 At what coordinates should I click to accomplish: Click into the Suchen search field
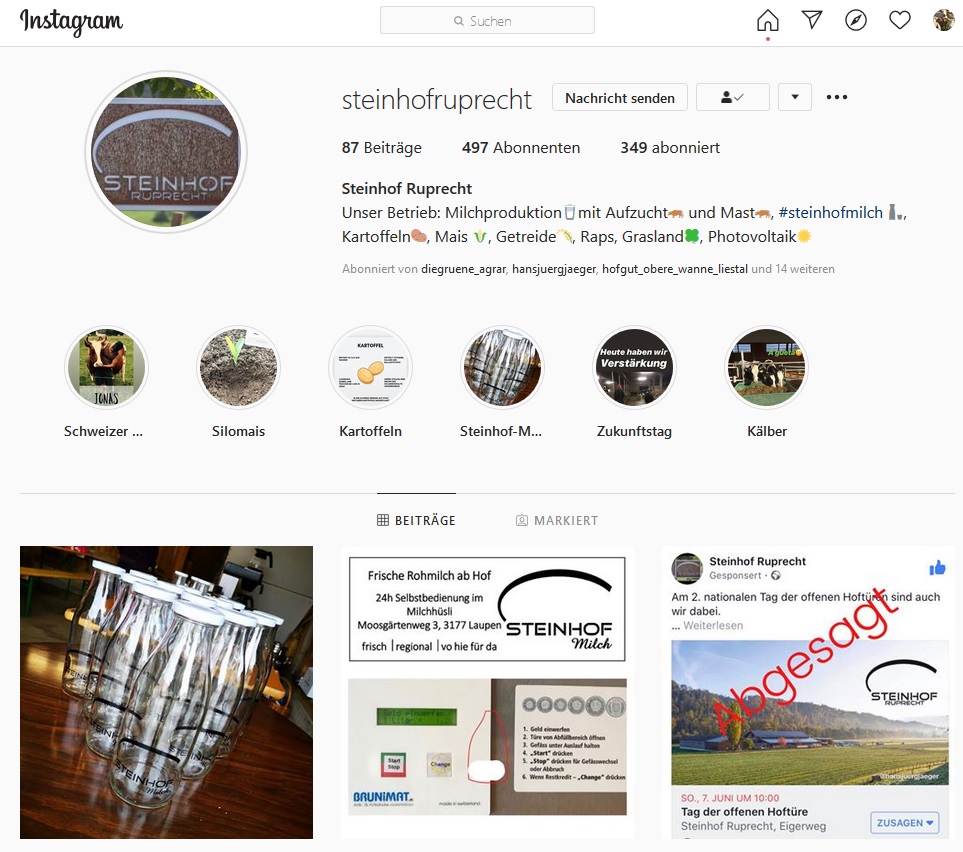487,20
